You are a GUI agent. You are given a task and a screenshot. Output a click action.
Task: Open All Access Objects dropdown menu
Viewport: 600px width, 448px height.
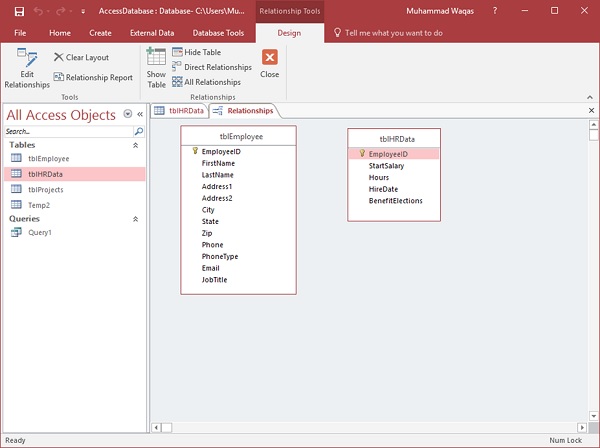click(x=128, y=114)
